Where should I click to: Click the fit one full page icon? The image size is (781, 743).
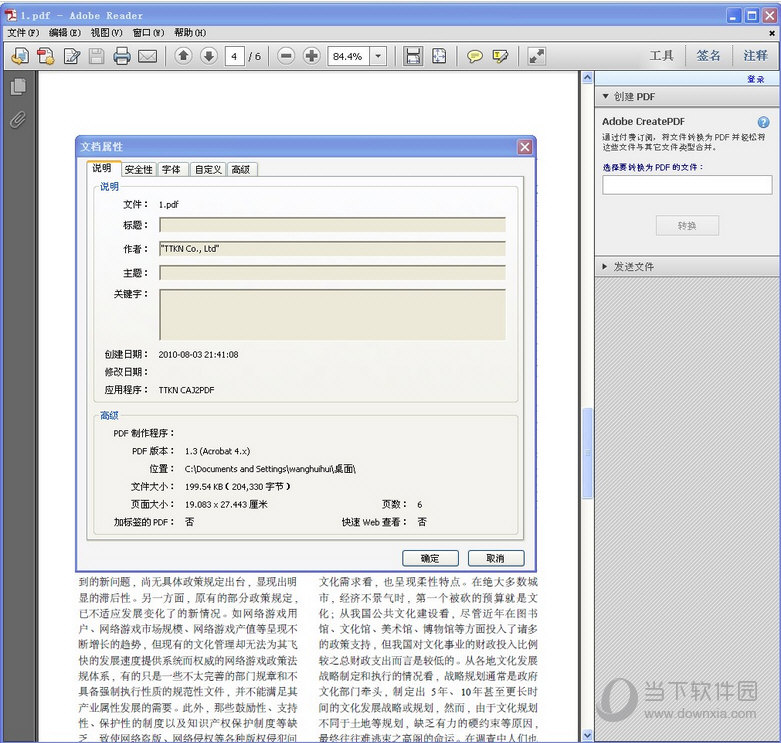coord(439,56)
